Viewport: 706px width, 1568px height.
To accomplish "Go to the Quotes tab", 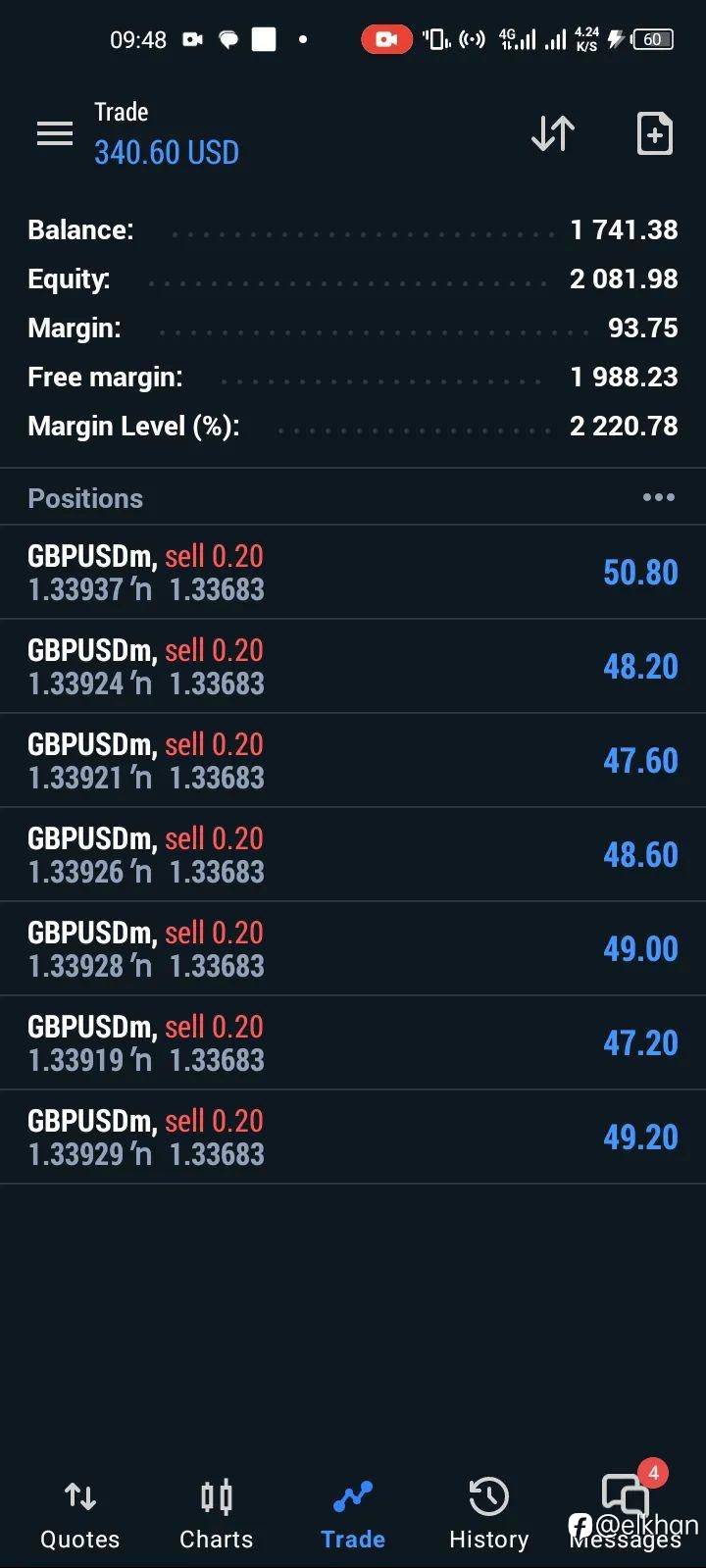I will coord(79,1513).
